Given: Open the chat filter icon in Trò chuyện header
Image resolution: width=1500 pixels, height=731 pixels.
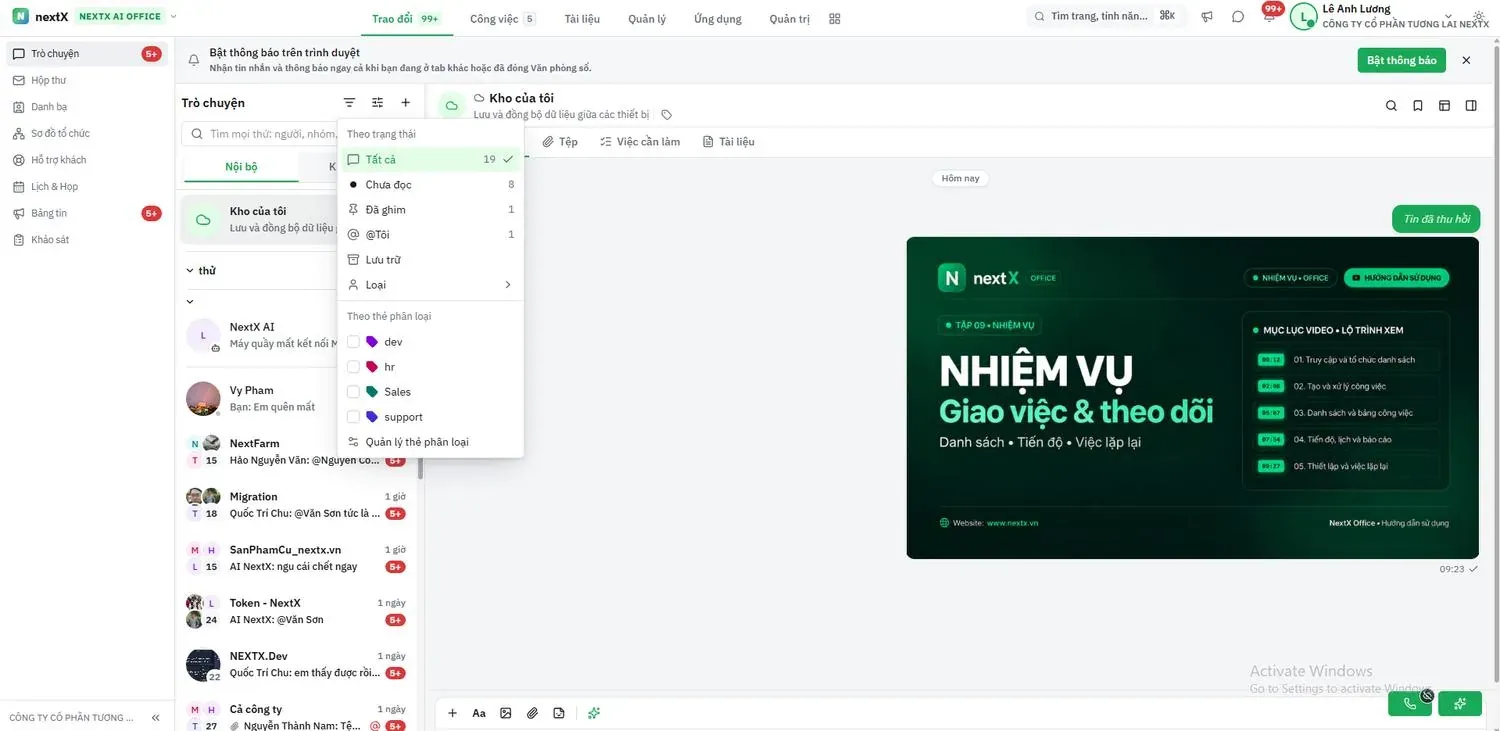Looking at the screenshot, I should click(x=349, y=103).
